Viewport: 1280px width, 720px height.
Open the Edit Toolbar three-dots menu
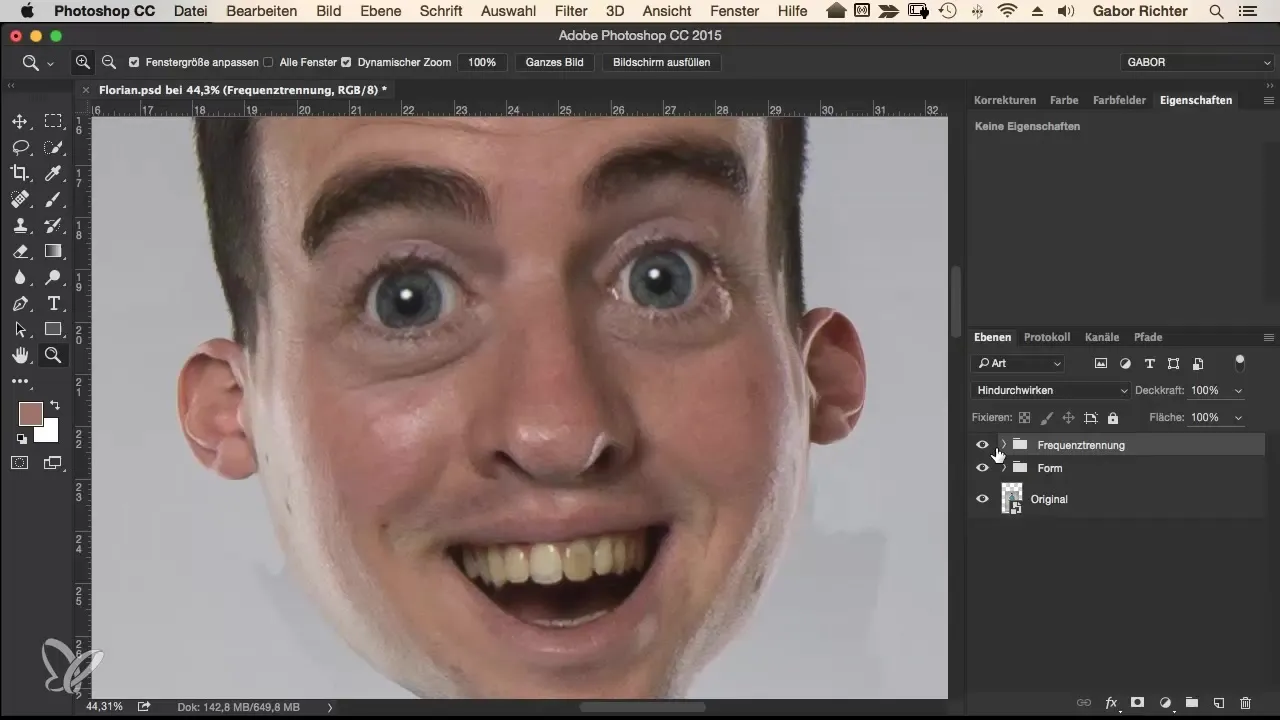[x=20, y=381]
